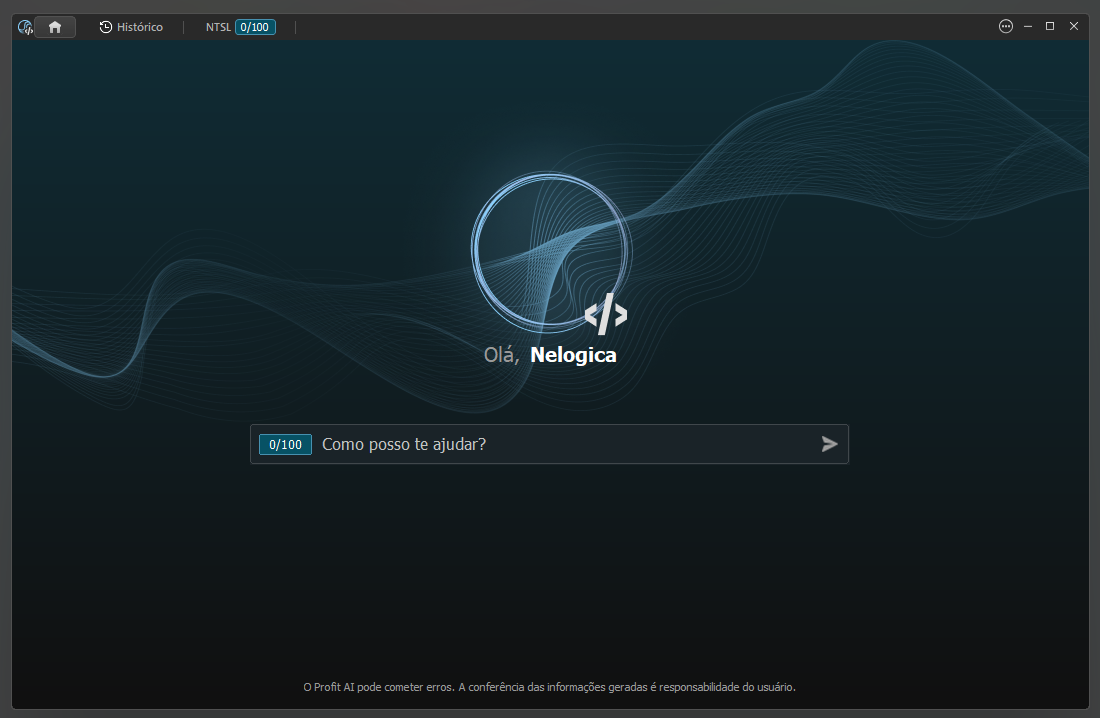Open the Histórico tab
This screenshot has width=1100, height=718.
click(131, 27)
